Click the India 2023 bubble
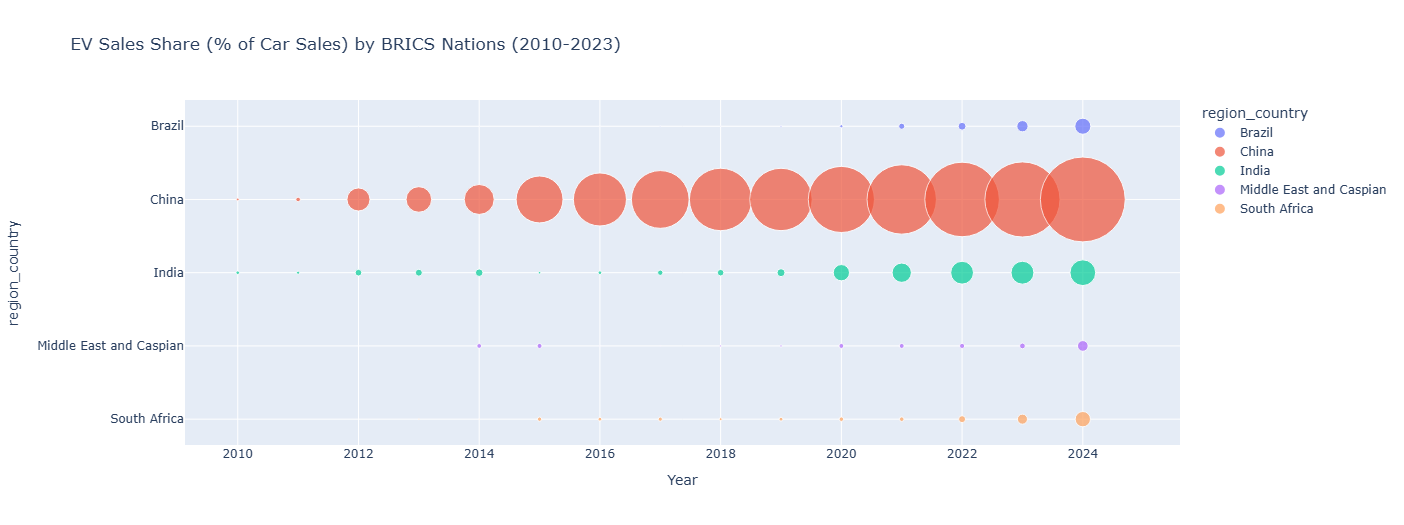This screenshot has width=1404, height=525. point(1022,272)
